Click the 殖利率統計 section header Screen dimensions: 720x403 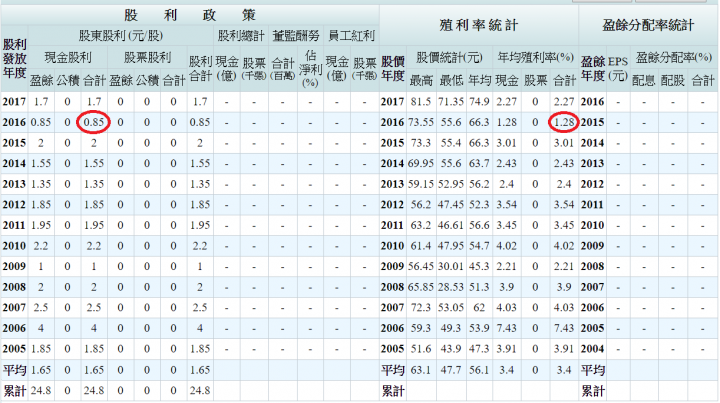pos(478,25)
